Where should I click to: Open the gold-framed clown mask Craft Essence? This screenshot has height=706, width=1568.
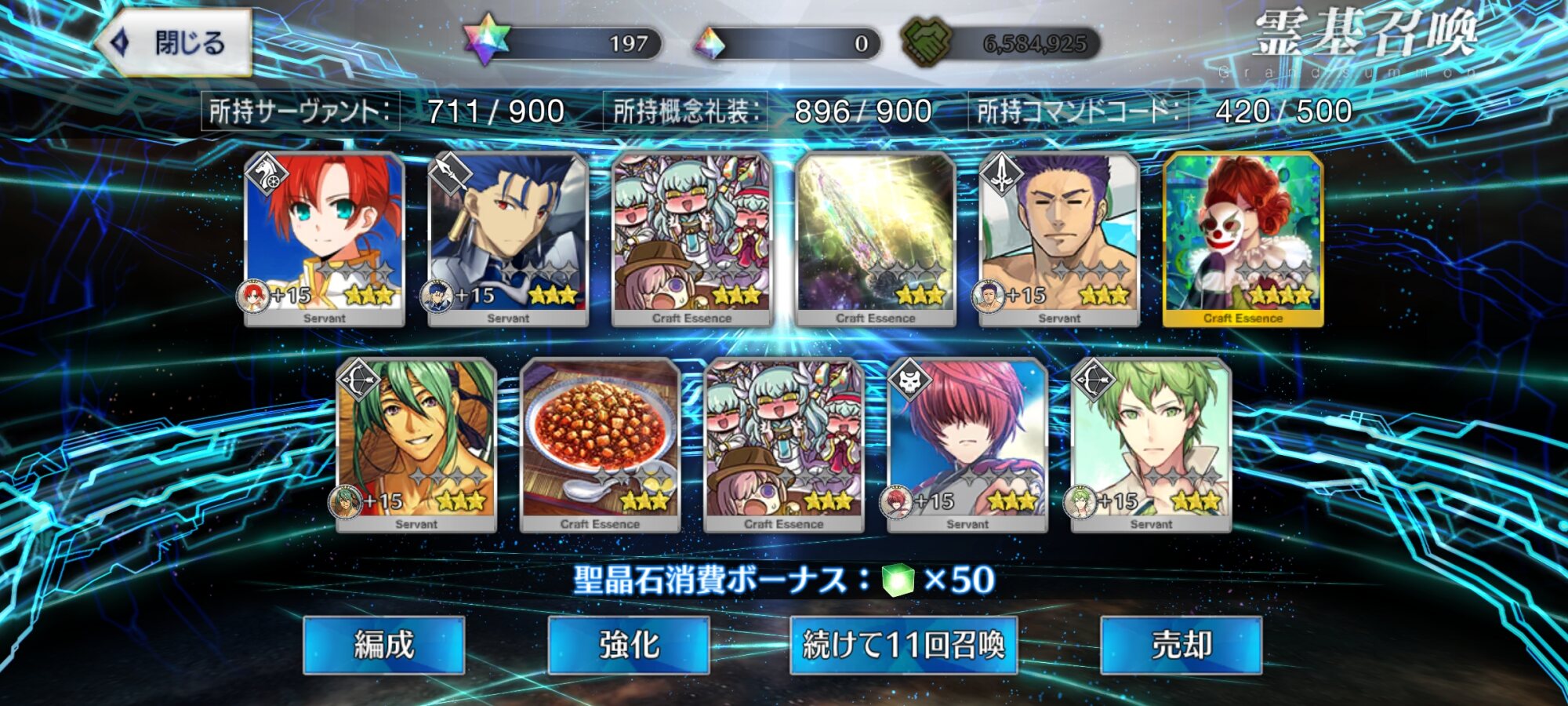point(1243,239)
